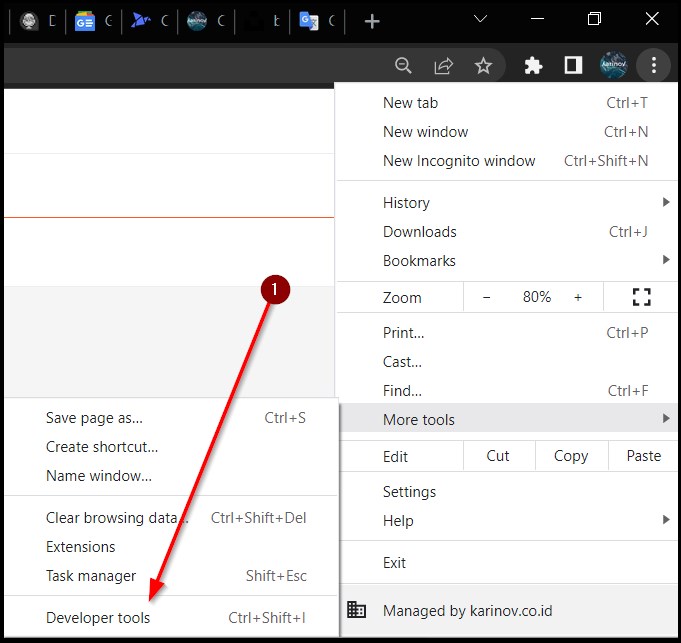This screenshot has height=643, width=681.
Task: Click the share page icon
Action: coord(443,66)
